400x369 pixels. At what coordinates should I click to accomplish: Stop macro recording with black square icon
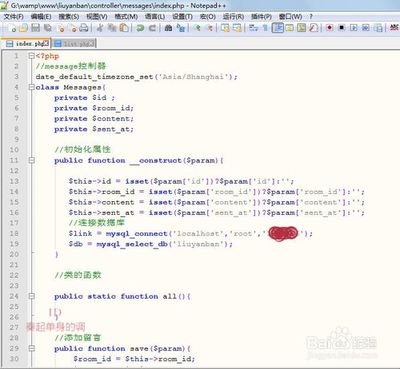[342, 28]
